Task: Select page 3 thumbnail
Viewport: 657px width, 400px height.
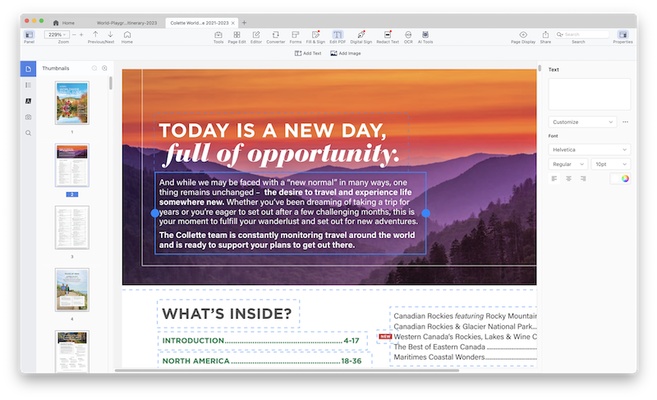Action: click(72, 227)
